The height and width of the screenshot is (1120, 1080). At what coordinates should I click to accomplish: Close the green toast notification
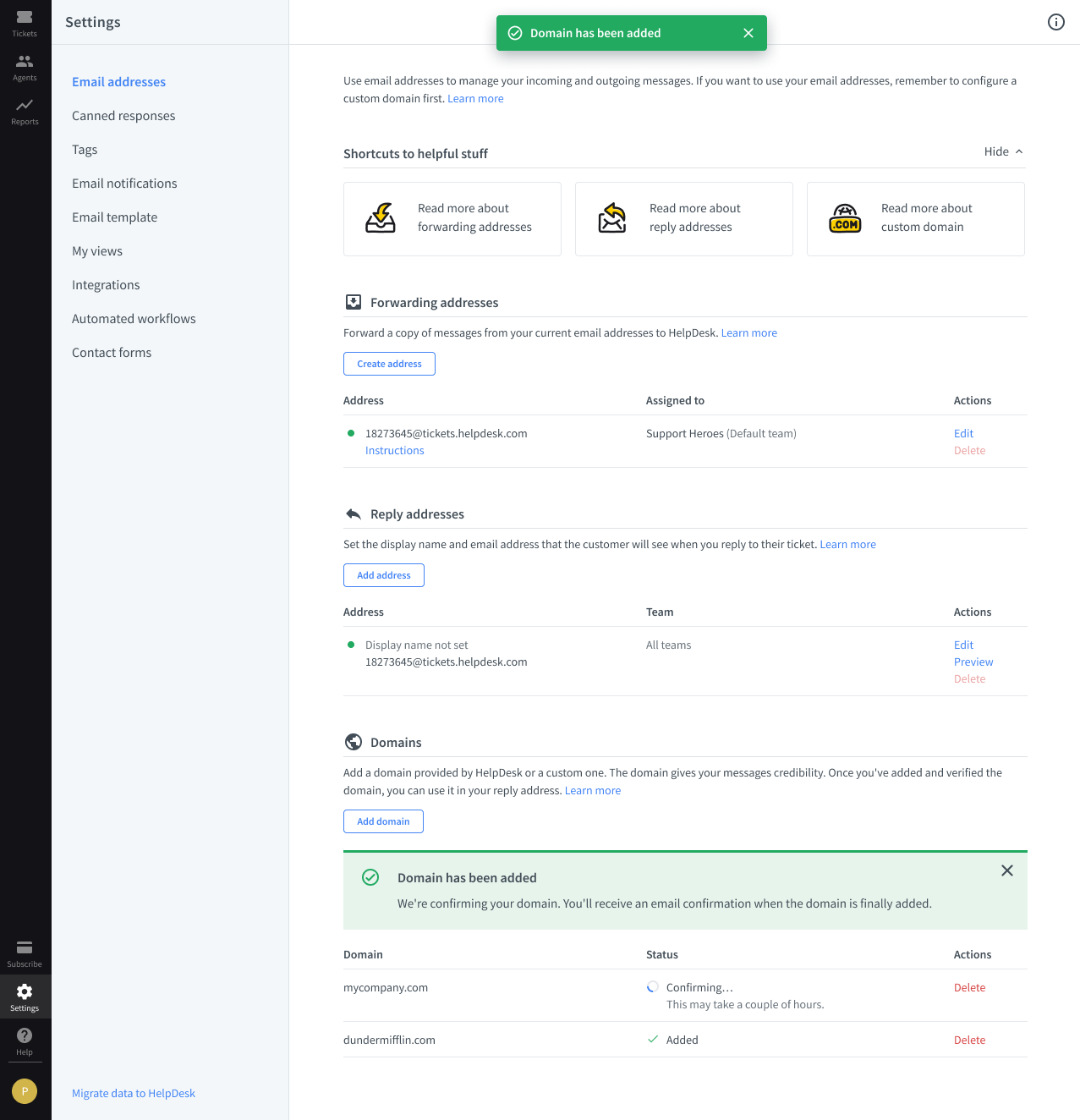[748, 33]
